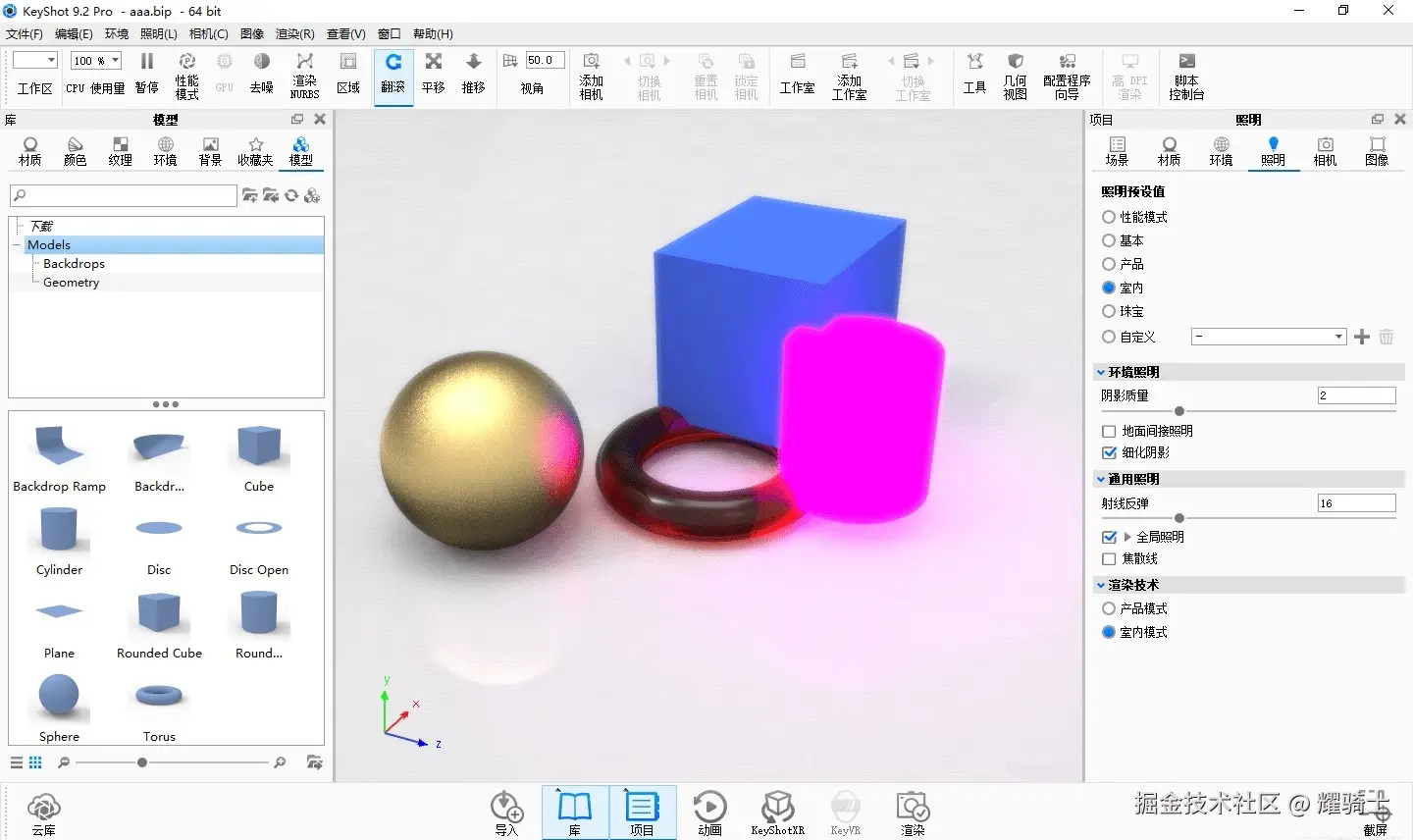Switch to the Camera (相机) project tab

1325,151
